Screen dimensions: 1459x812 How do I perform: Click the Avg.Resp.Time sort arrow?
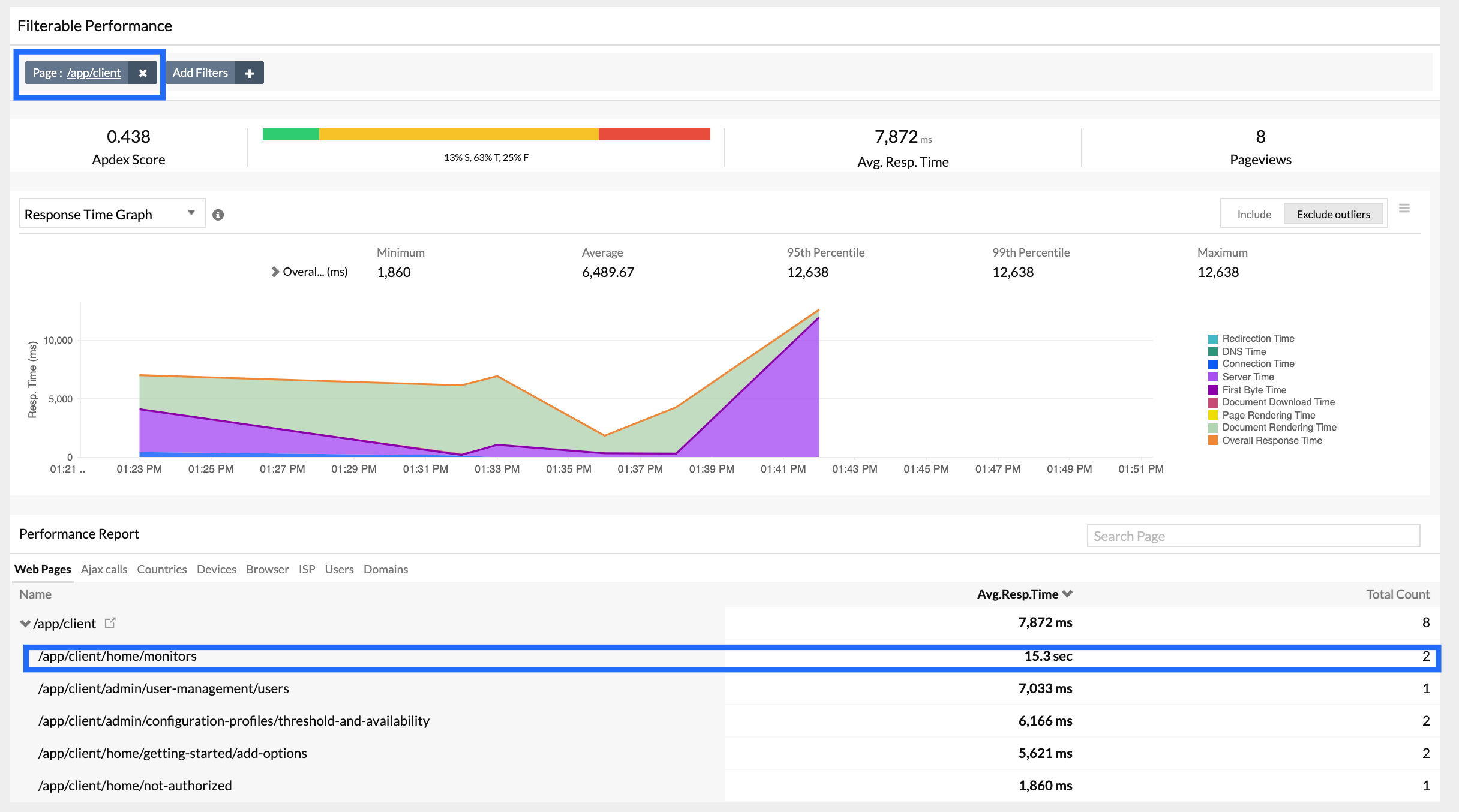click(1067, 594)
